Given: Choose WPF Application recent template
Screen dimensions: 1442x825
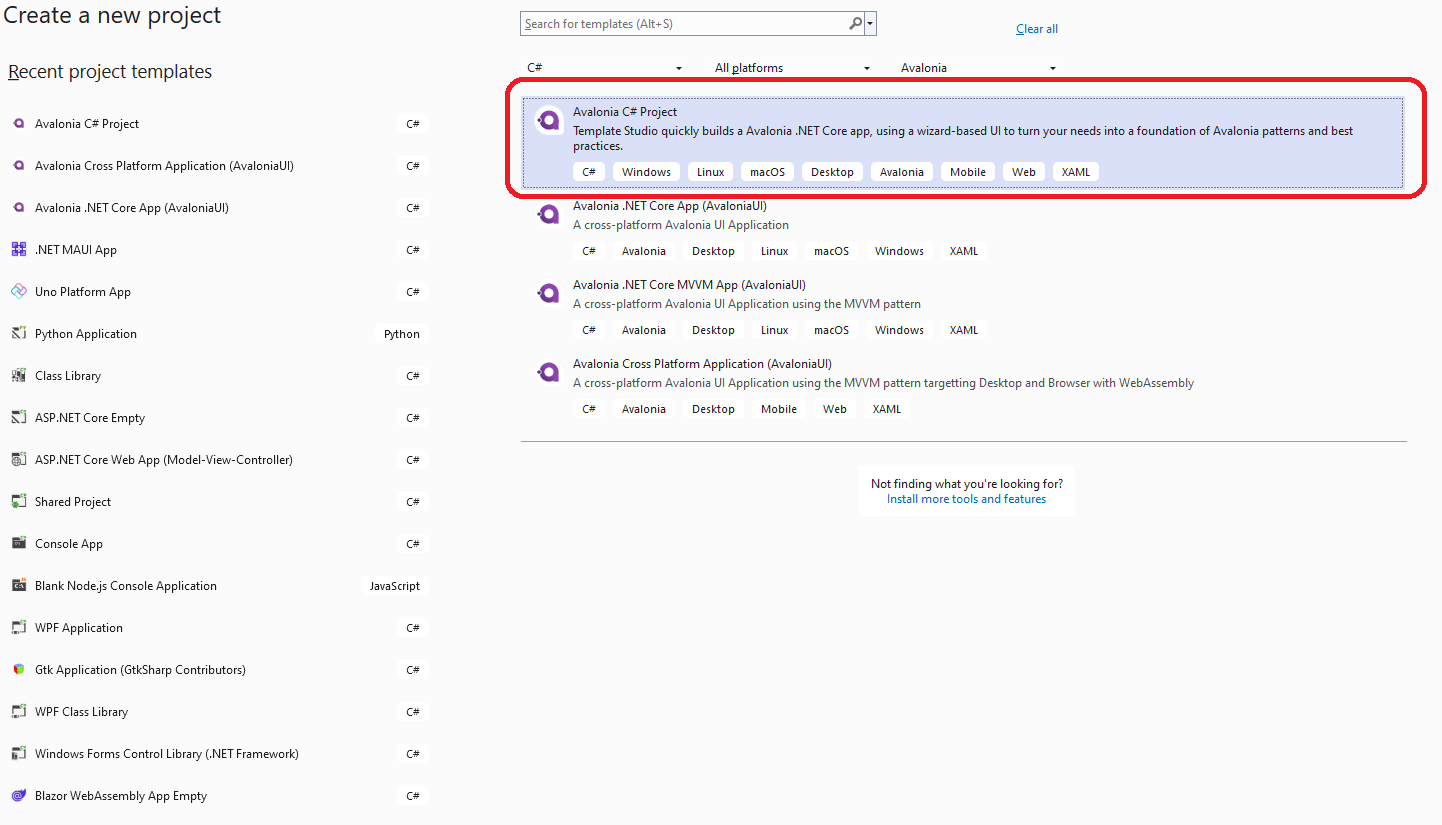Looking at the screenshot, I should 217,628.
